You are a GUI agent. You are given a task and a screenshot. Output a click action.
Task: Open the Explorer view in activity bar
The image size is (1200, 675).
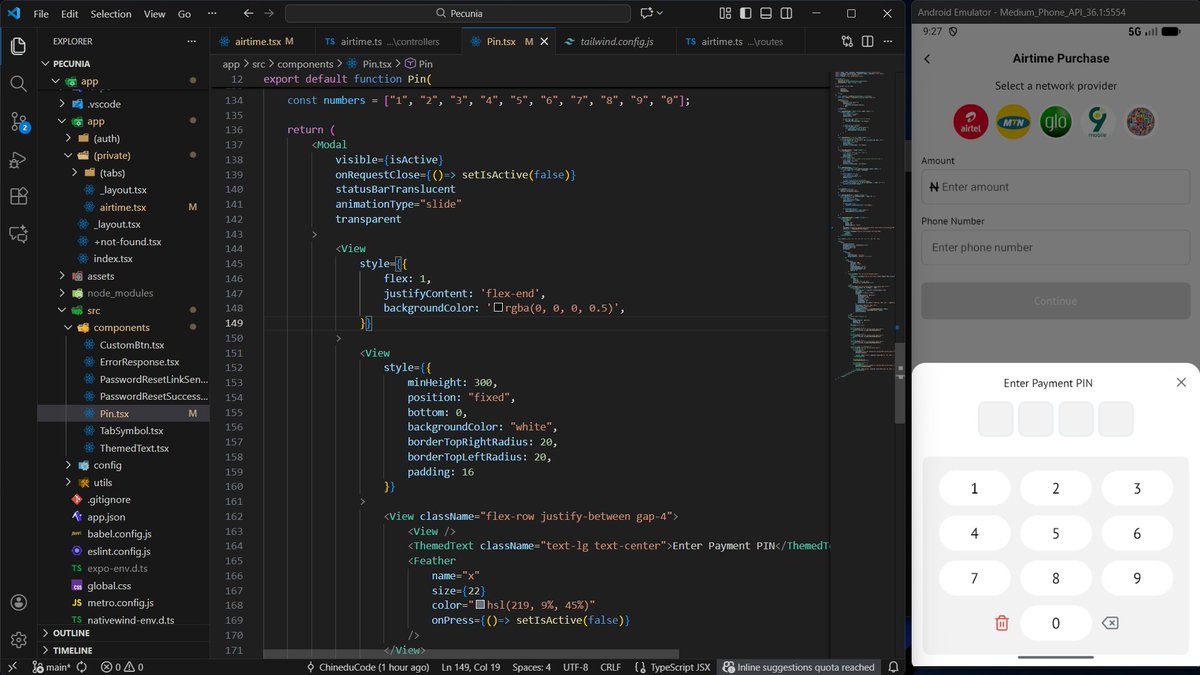[18, 46]
